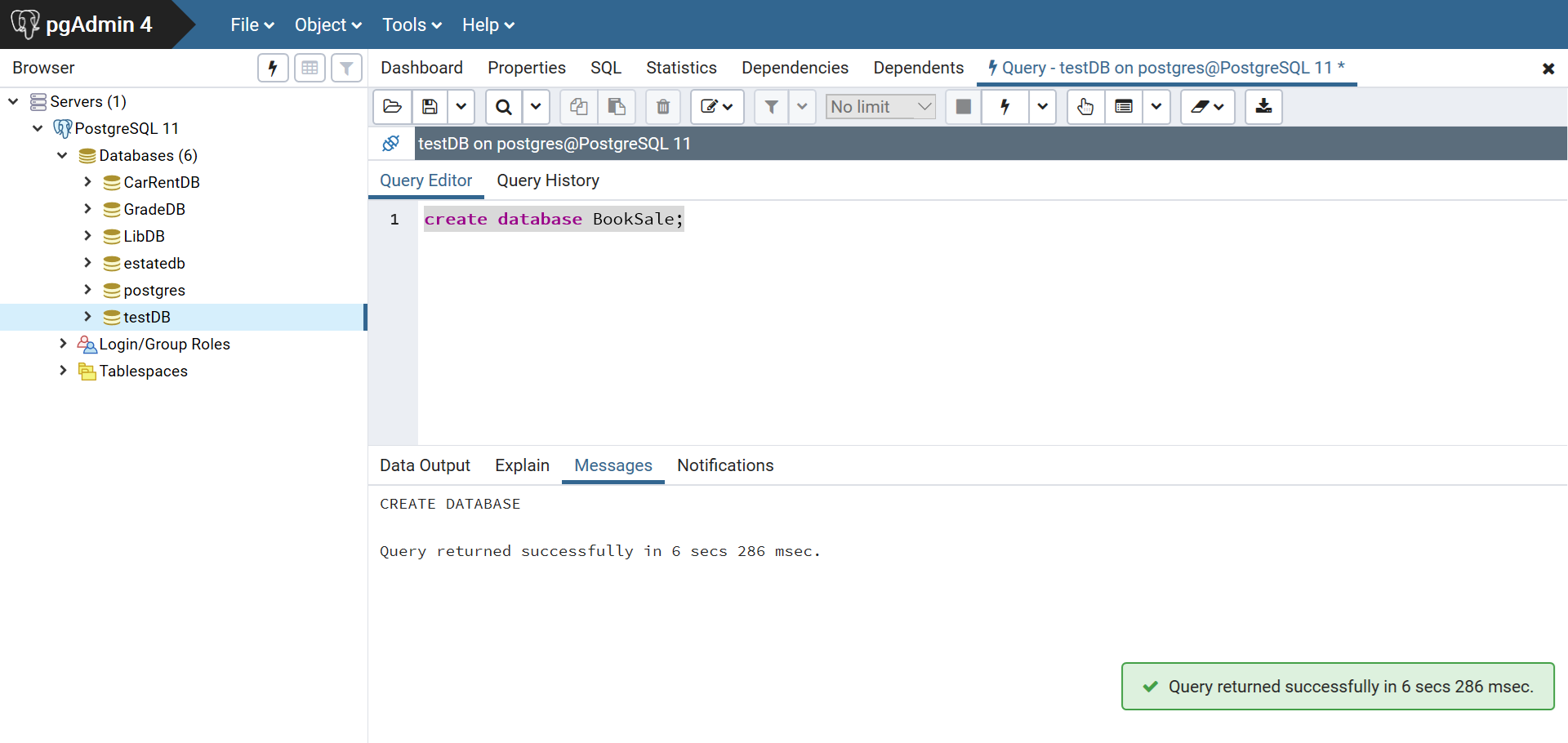Click the query toolbar Filter funnel icon
Screen dimensions: 1568x743
point(771,107)
